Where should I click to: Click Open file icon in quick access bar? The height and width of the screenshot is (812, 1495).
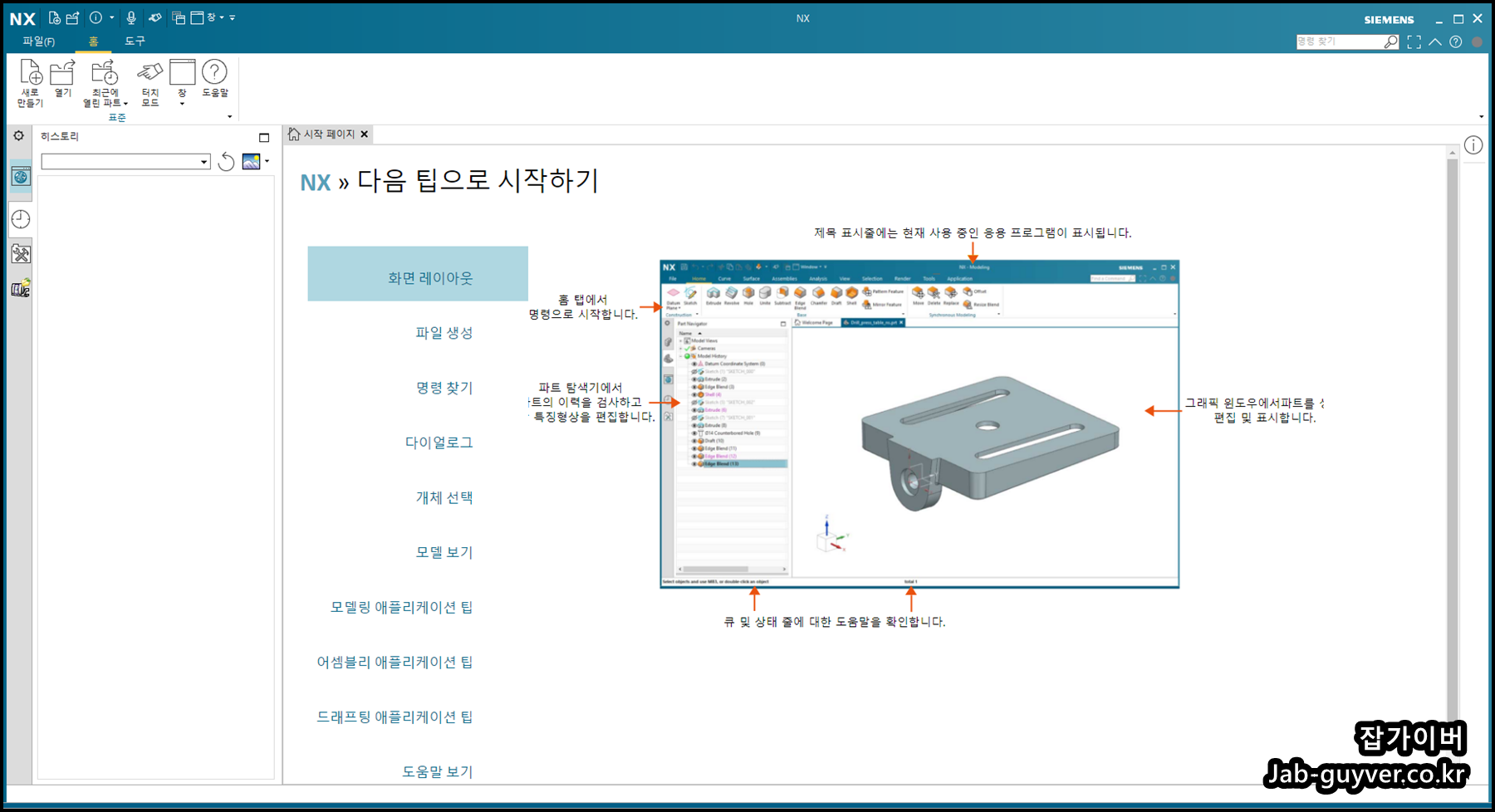[x=73, y=17]
